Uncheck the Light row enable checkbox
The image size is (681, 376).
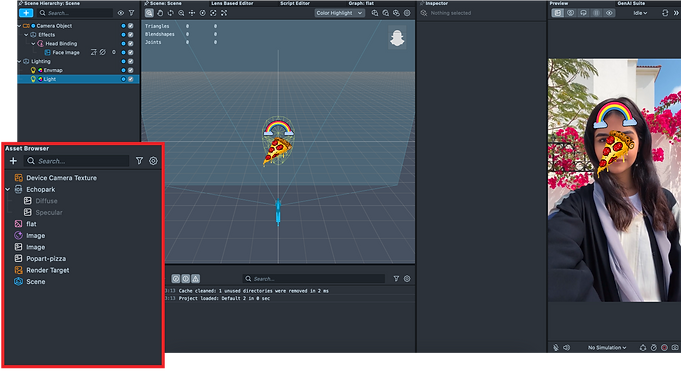130,79
